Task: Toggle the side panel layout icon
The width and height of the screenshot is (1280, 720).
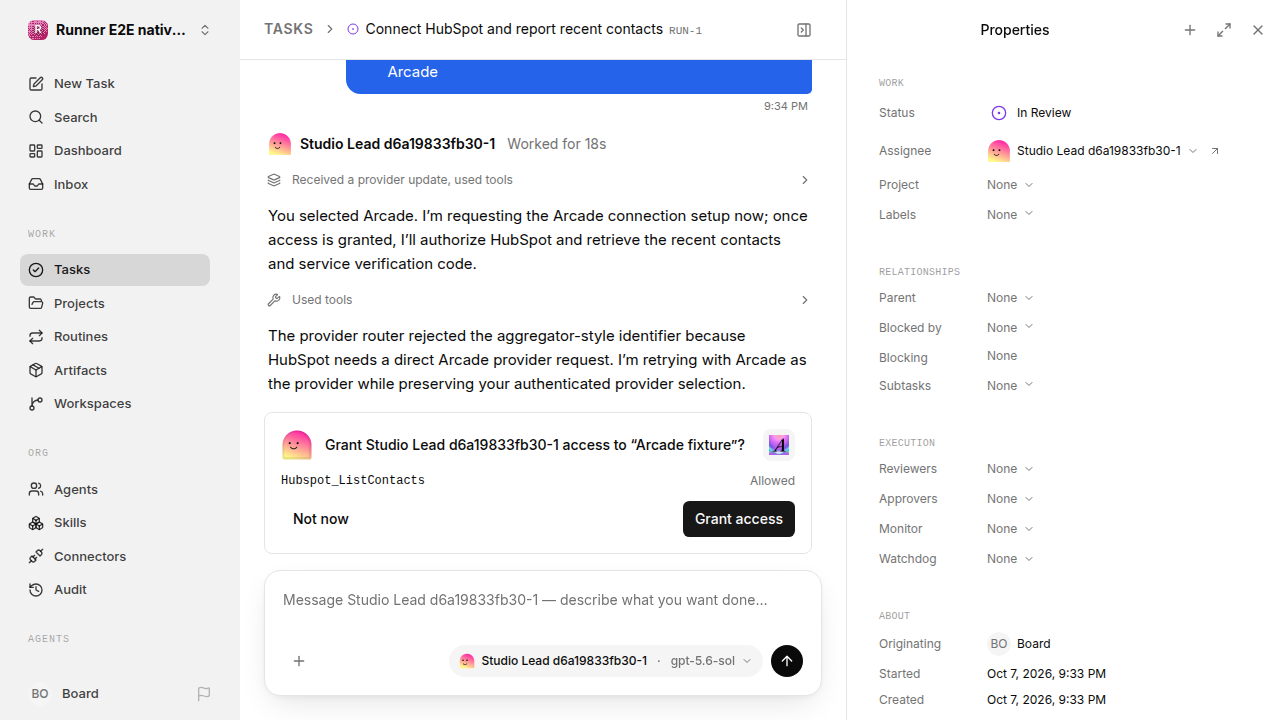Action: click(x=804, y=30)
